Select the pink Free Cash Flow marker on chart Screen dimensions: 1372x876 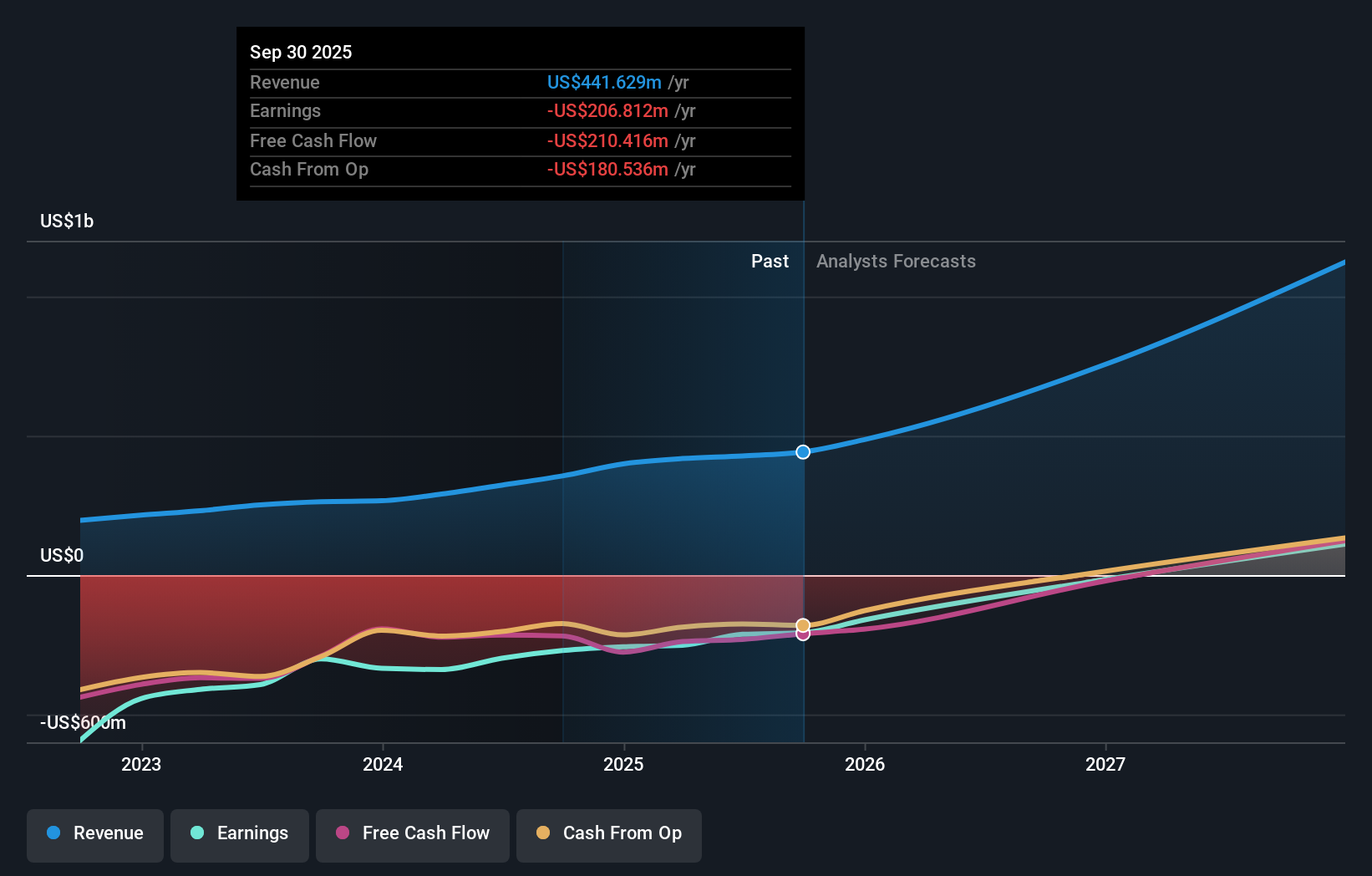point(803,634)
